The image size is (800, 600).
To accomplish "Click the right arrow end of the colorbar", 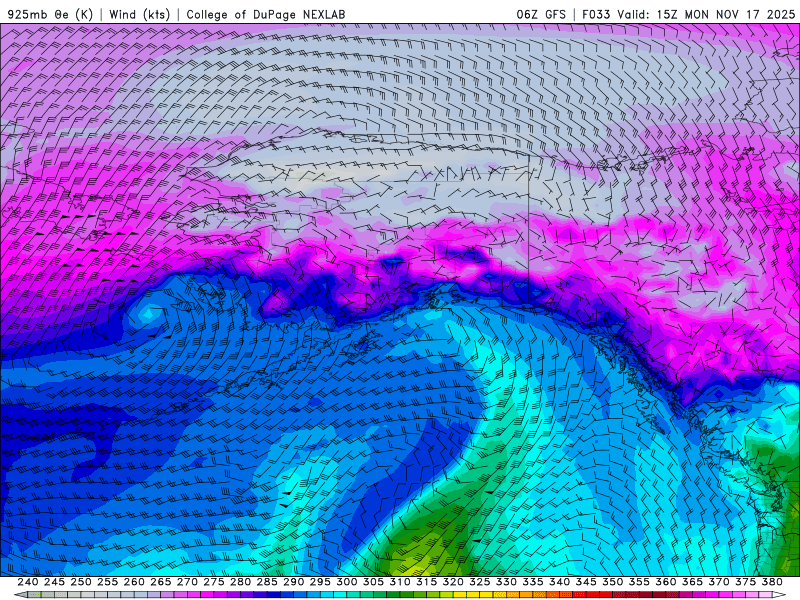I will pos(780,595).
